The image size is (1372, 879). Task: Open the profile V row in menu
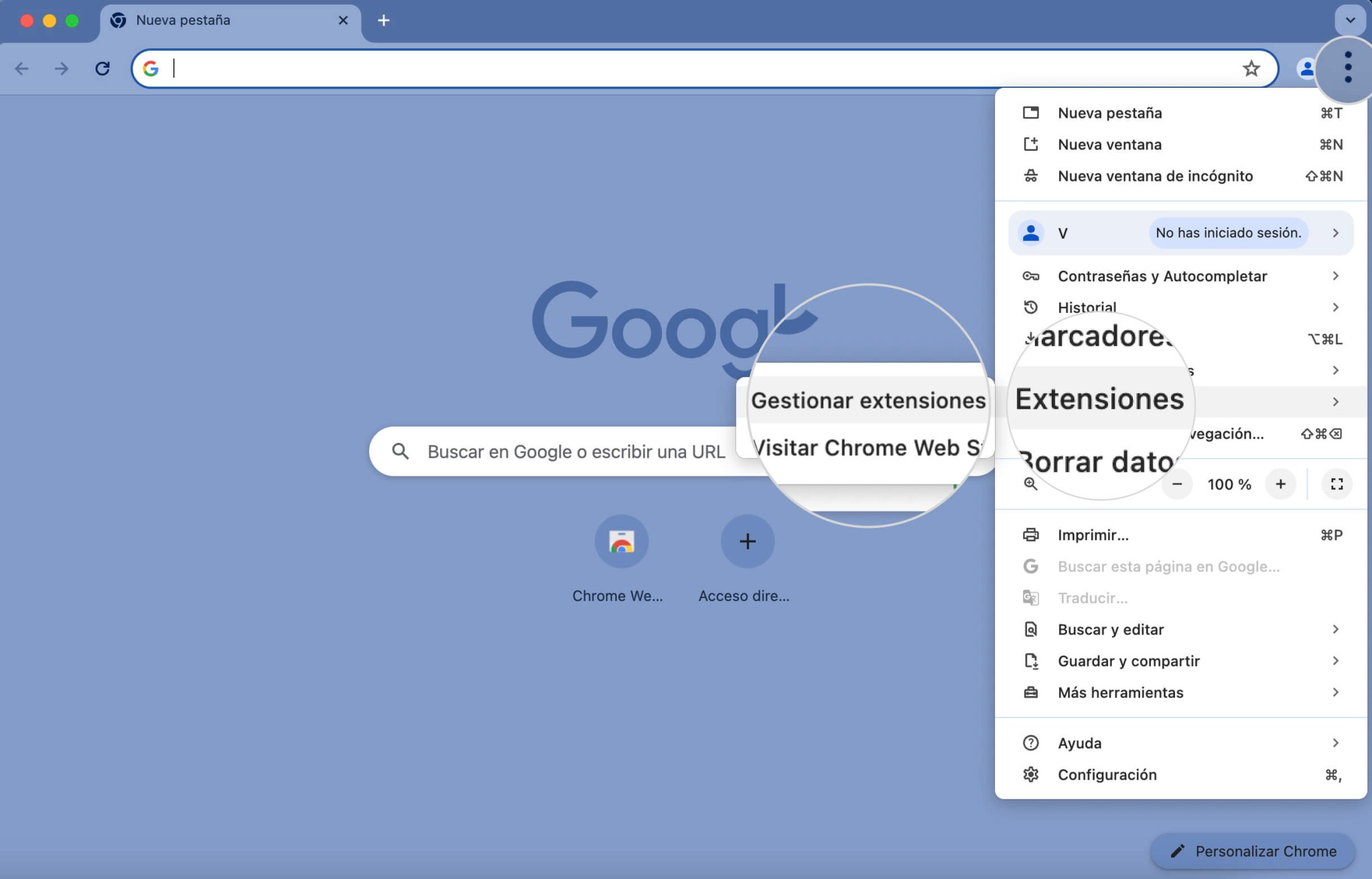point(1182,232)
